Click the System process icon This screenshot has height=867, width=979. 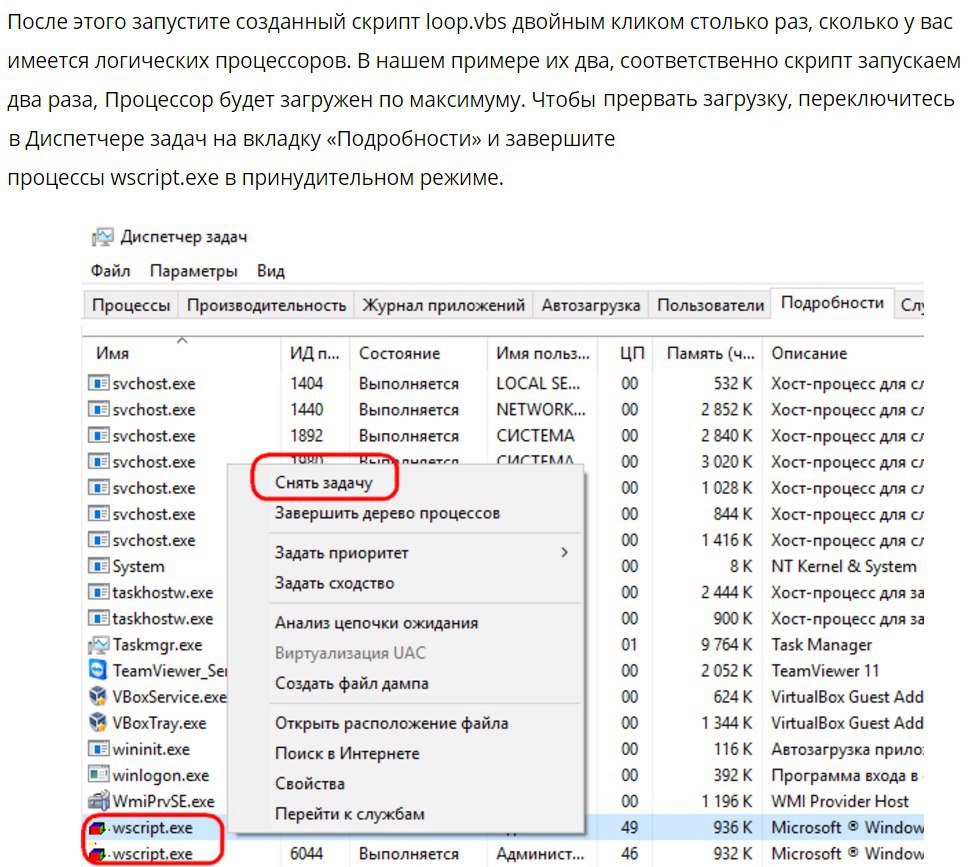99,566
